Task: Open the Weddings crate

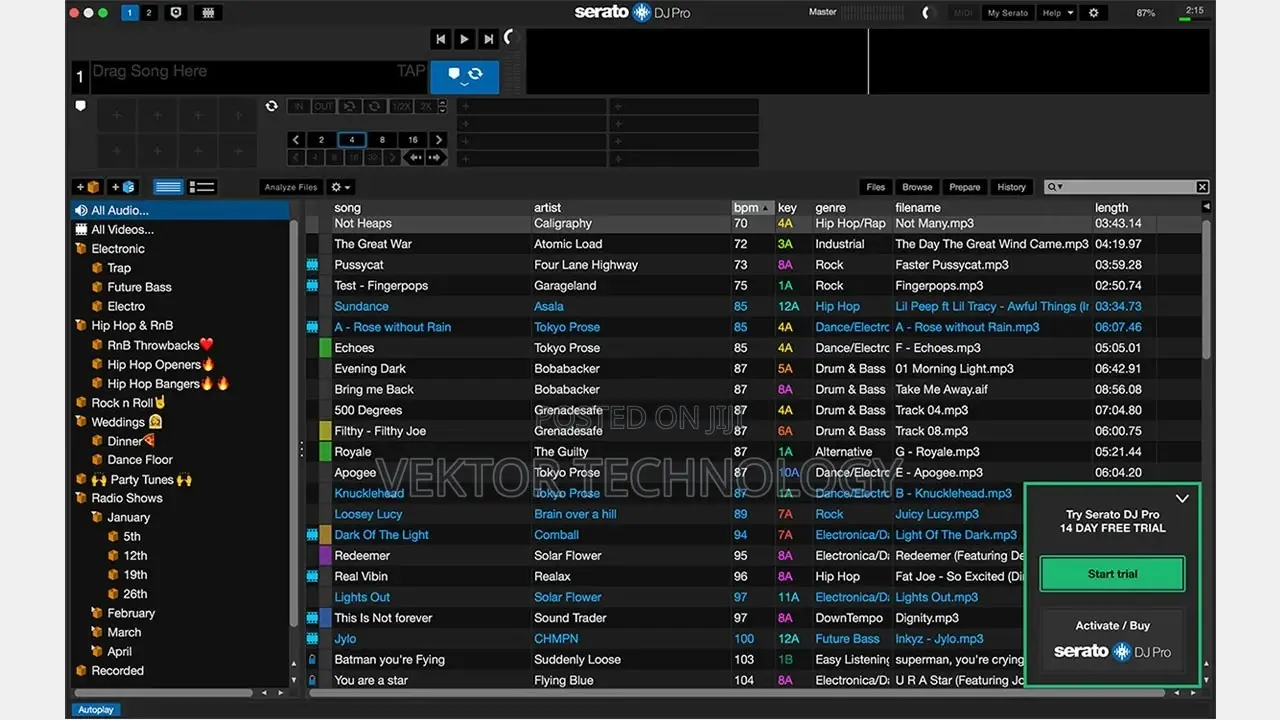Action: 118,422
